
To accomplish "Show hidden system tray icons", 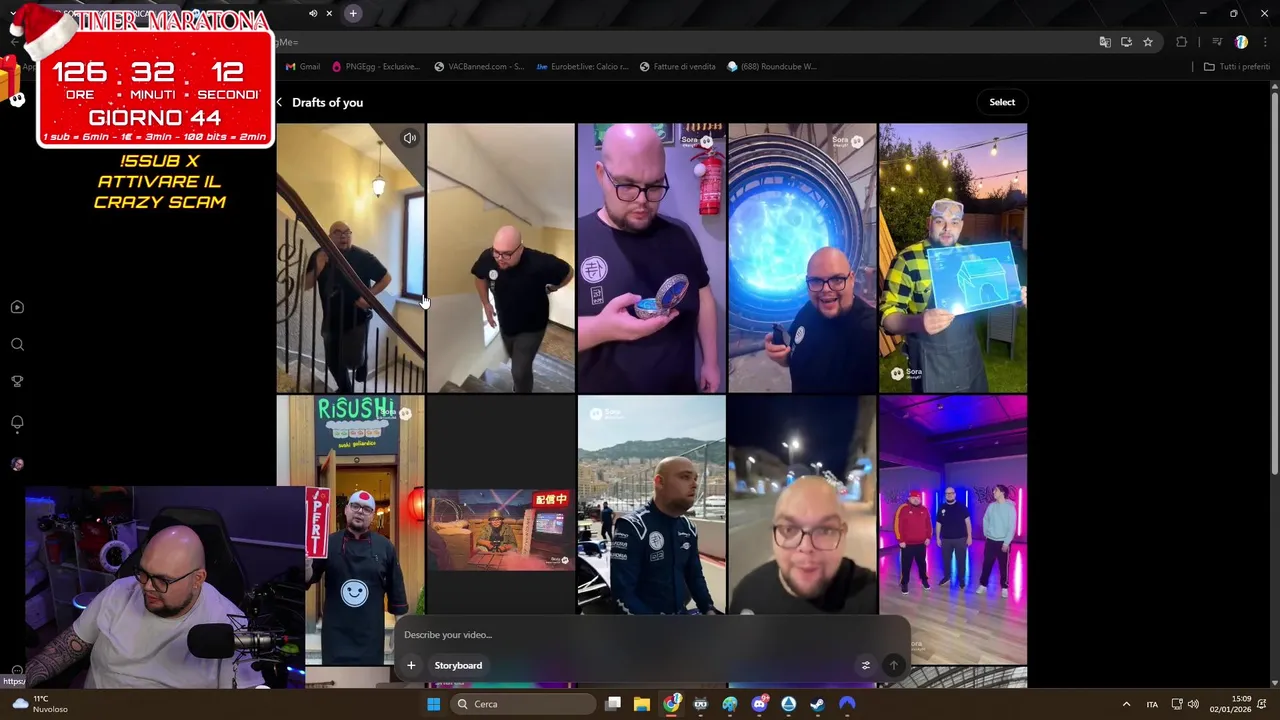I will [x=1126, y=704].
